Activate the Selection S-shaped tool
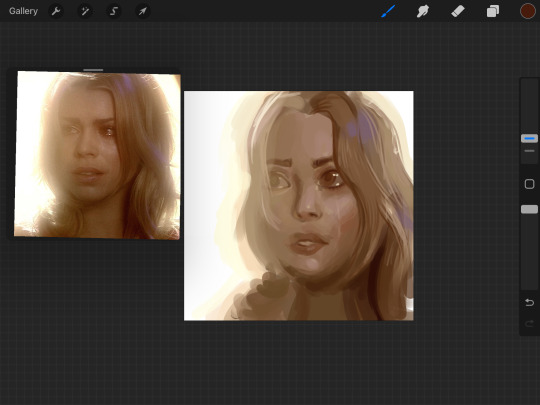Image resolution: width=540 pixels, height=405 pixels. click(114, 11)
